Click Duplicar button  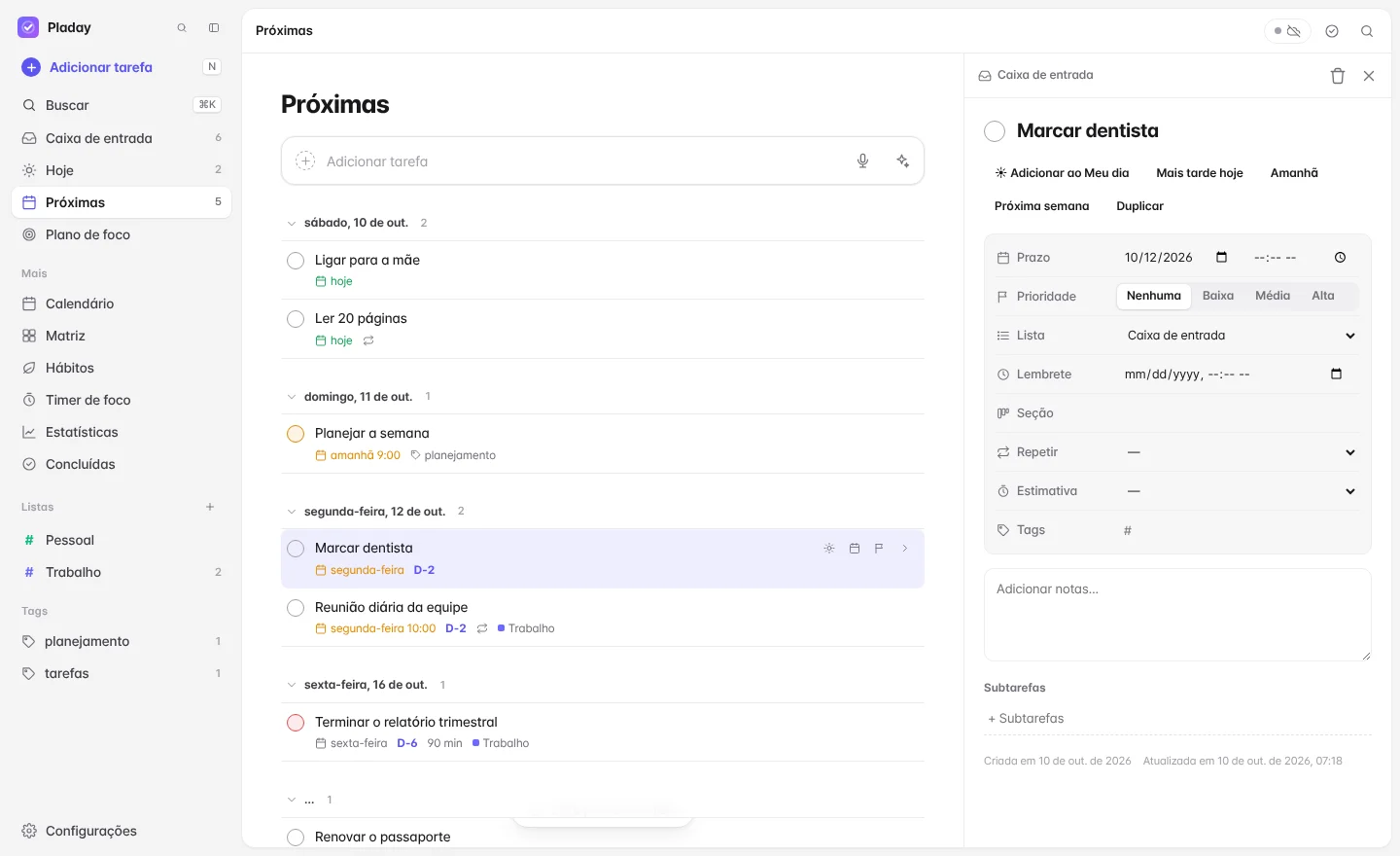click(1139, 206)
